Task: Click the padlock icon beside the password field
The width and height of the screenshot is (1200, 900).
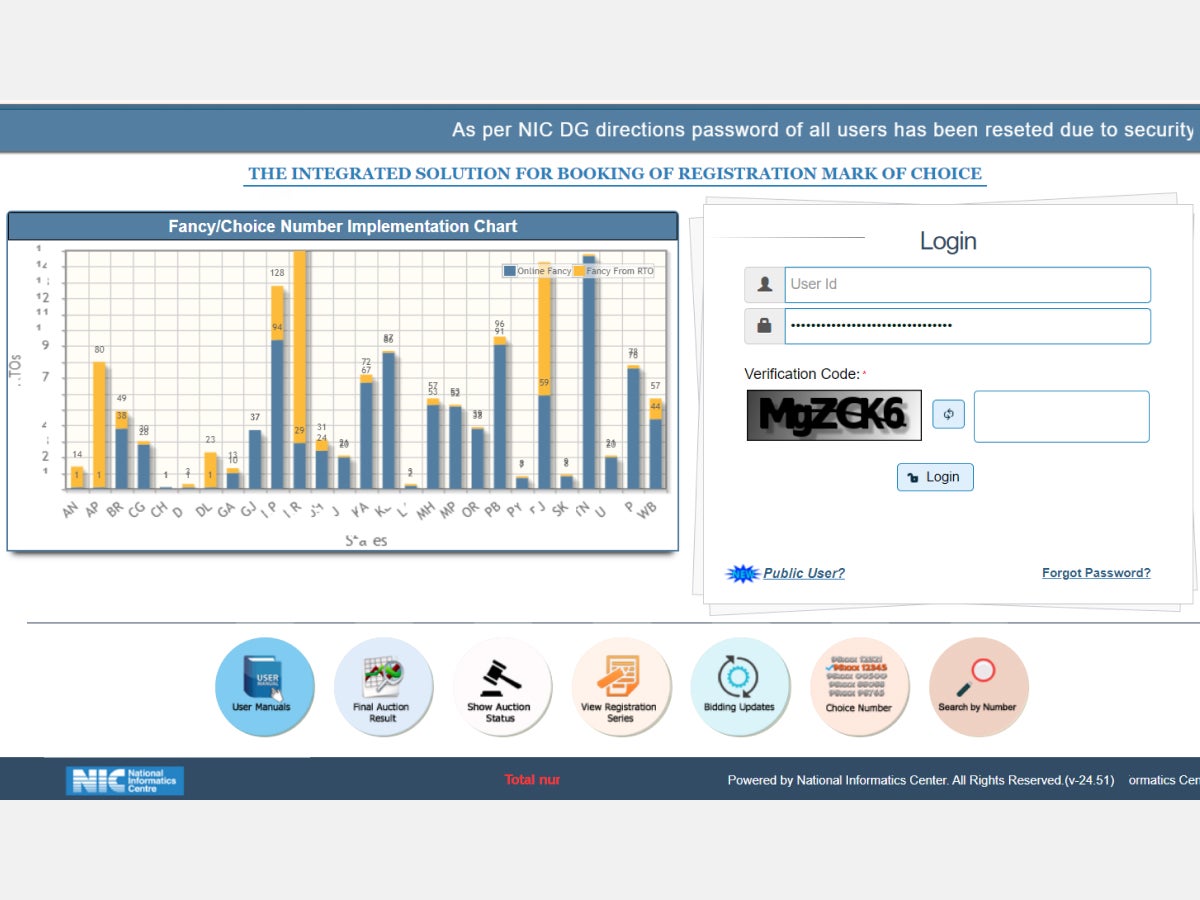Action: click(x=764, y=325)
